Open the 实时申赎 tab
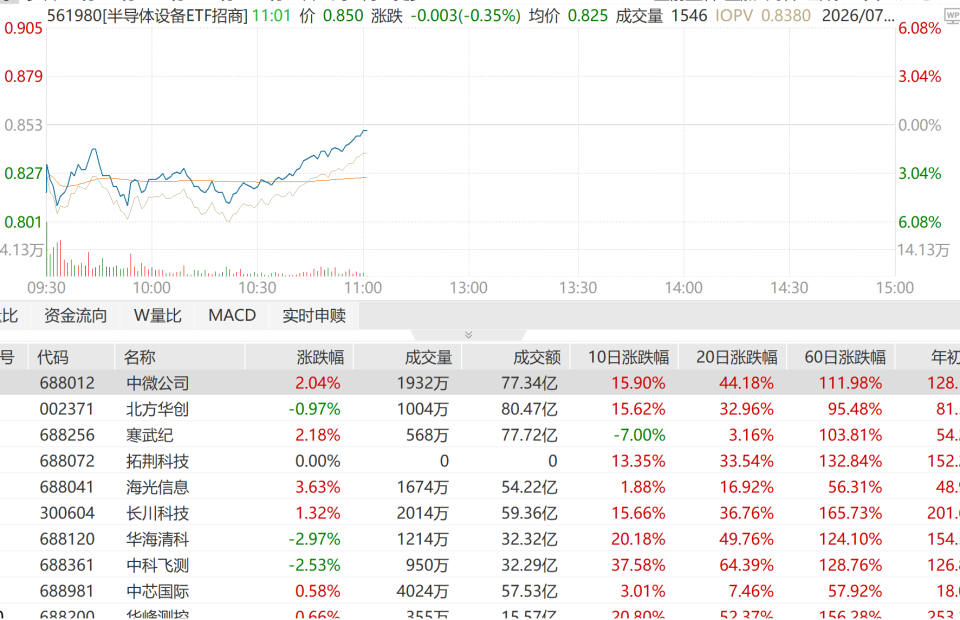The width and height of the screenshot is (960, 620). tap(314, 316)
